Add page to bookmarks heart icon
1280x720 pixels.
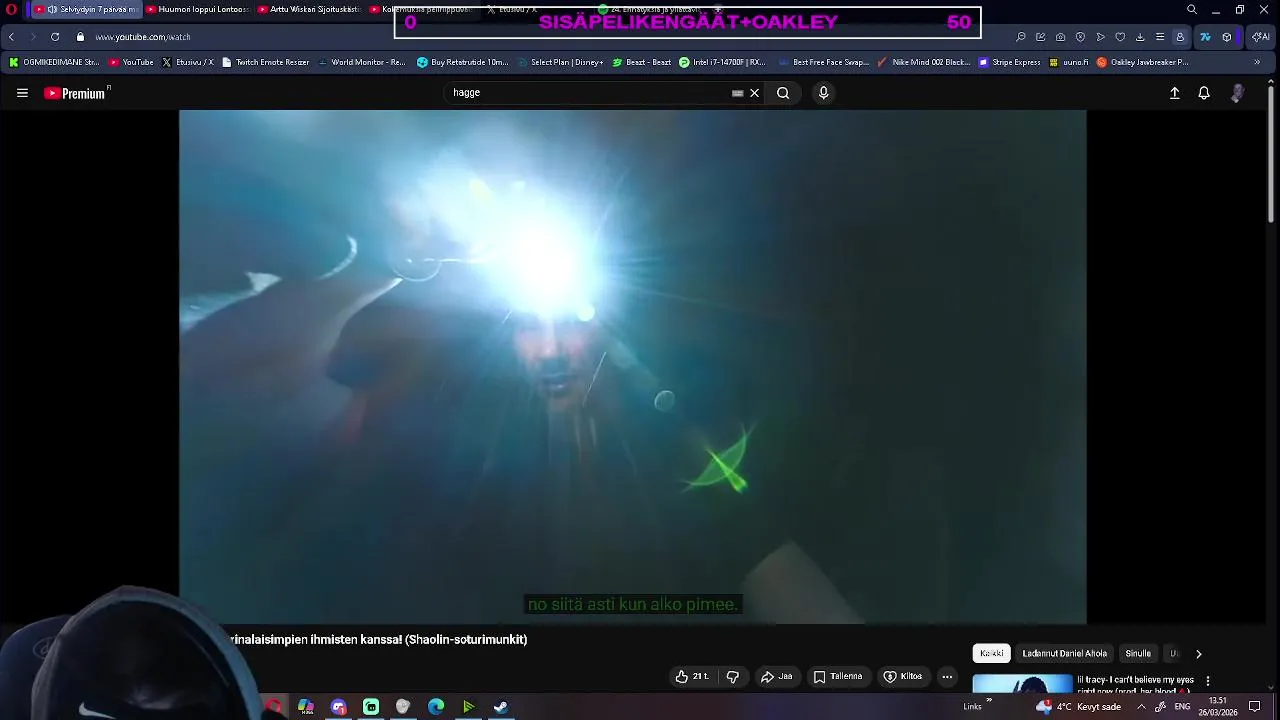1120,37
